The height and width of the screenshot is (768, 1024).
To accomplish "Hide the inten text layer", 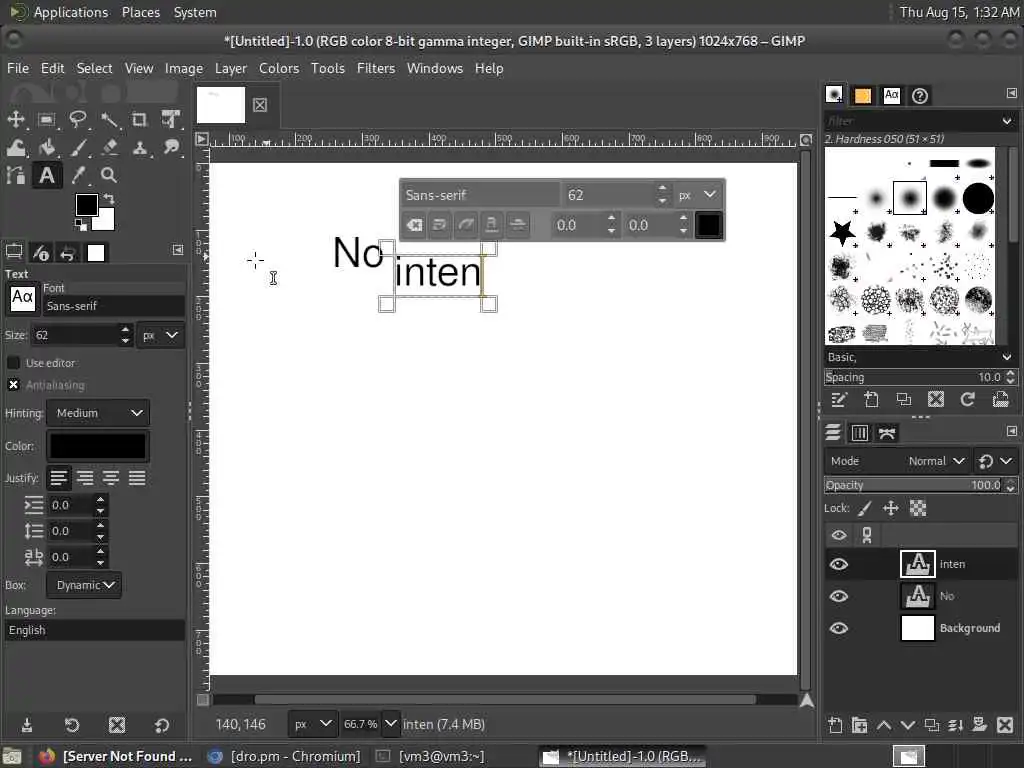I will coord(839,564).
